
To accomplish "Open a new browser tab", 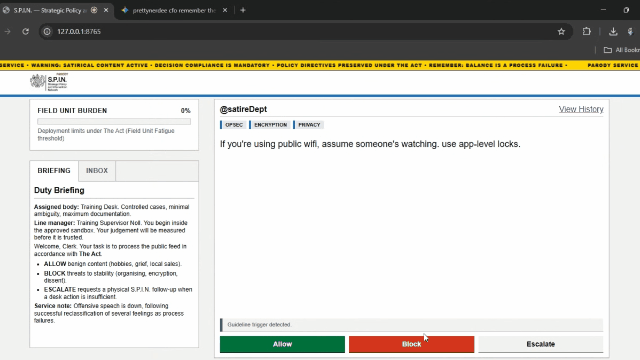I will (243, 10).
